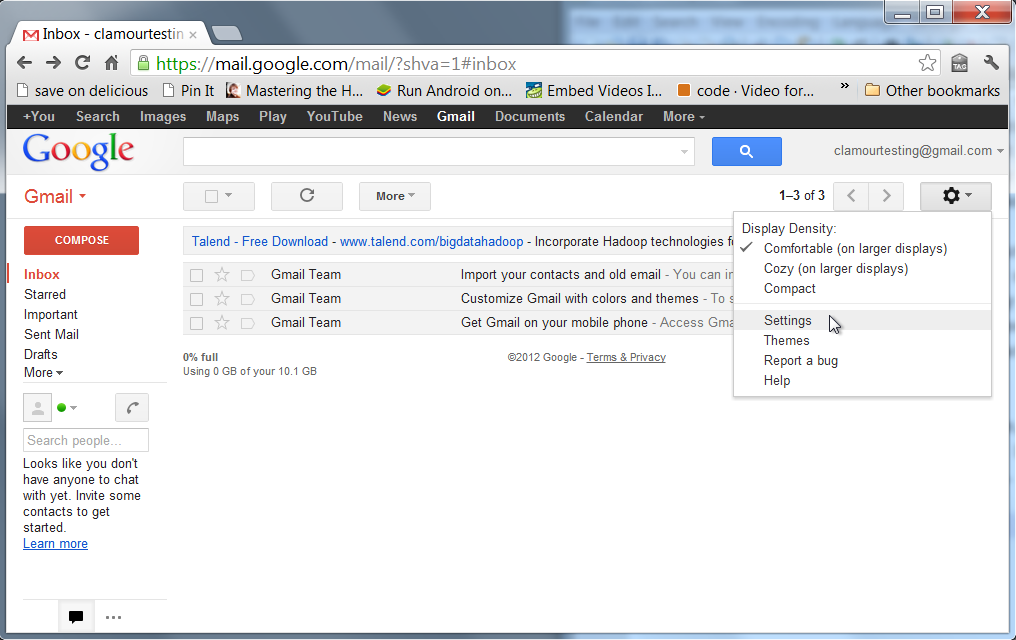1016x640 pixels.
Task: Open the Other bookmarks folder
Action: 932,91
